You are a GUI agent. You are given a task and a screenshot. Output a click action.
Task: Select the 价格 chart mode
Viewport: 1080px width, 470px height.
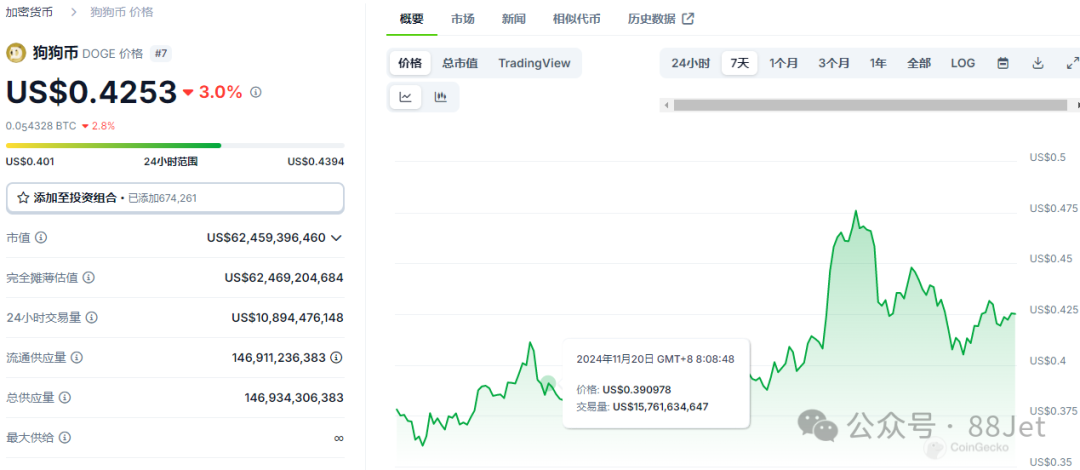pyautogui.click(x=410, y=63)
